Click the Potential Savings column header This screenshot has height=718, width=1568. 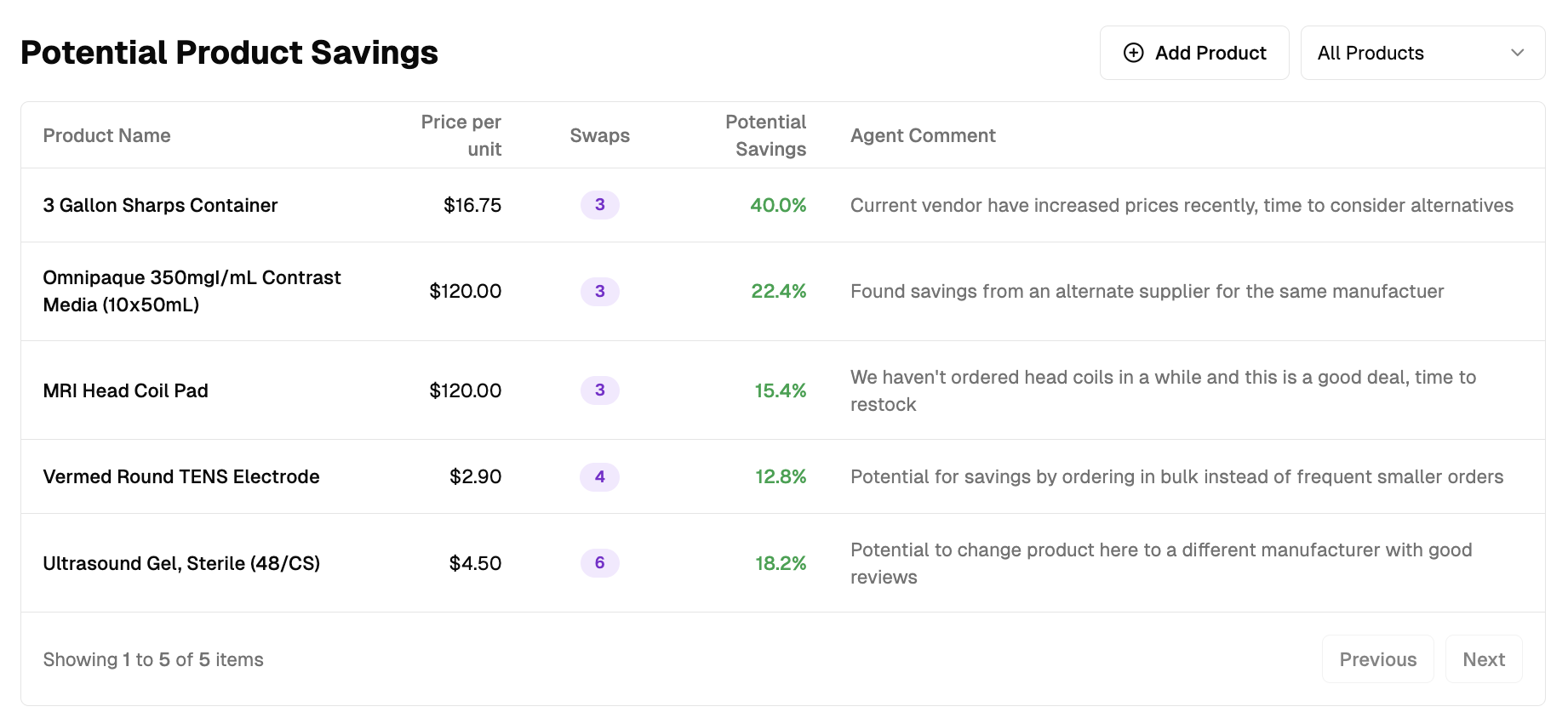(765, 135)
